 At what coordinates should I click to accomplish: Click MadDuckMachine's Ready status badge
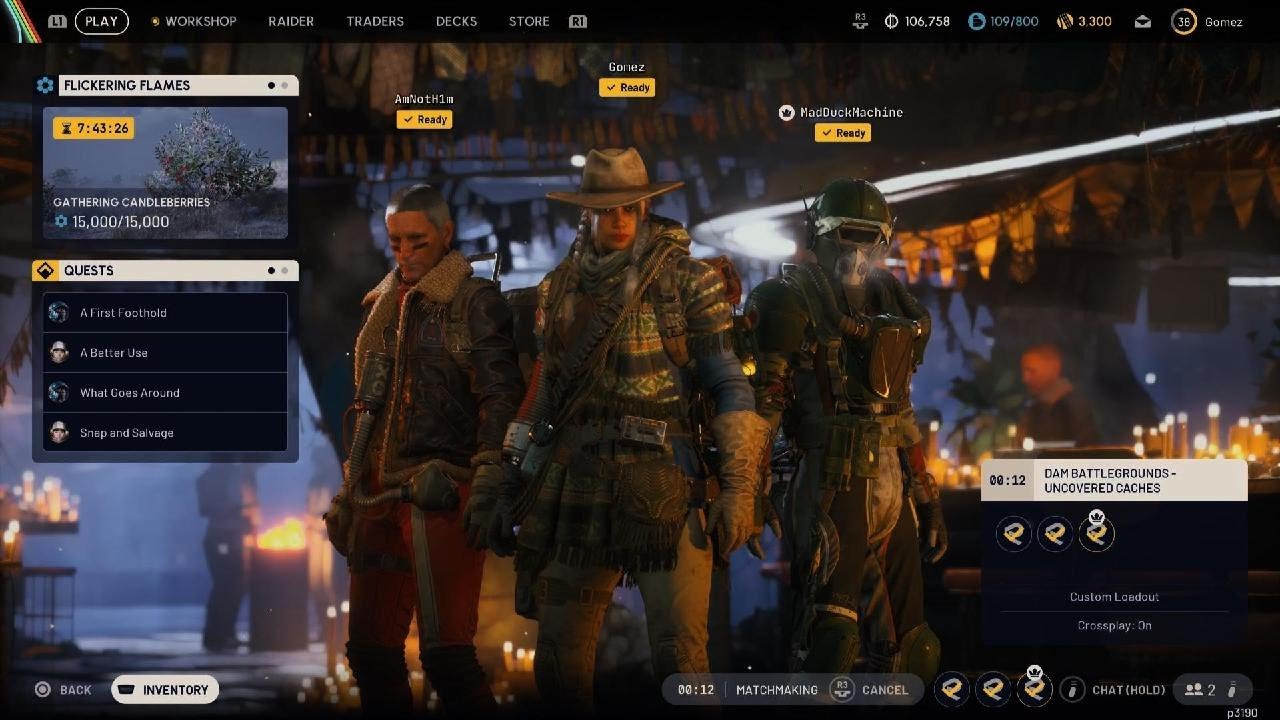click(843, 132)
